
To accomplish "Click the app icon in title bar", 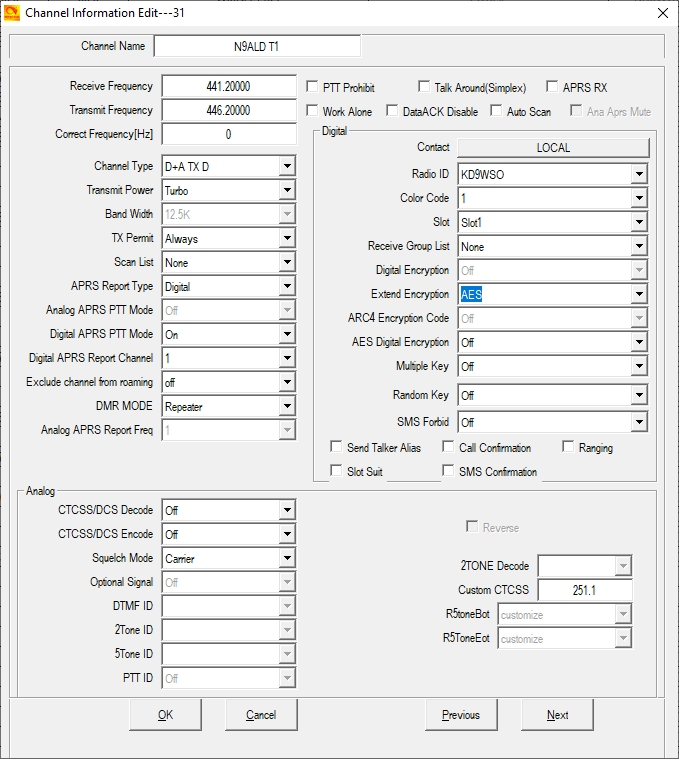I will [11, 13].
